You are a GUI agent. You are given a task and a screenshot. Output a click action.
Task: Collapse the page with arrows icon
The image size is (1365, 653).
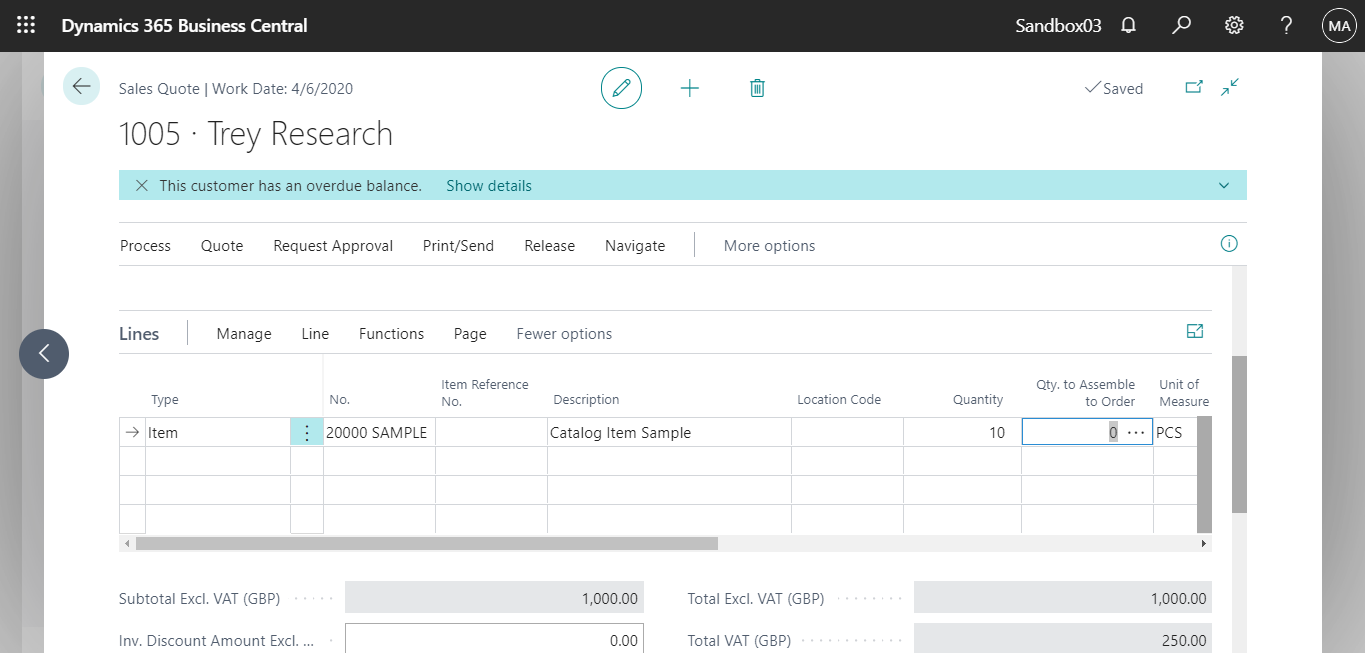point(1230,88)
